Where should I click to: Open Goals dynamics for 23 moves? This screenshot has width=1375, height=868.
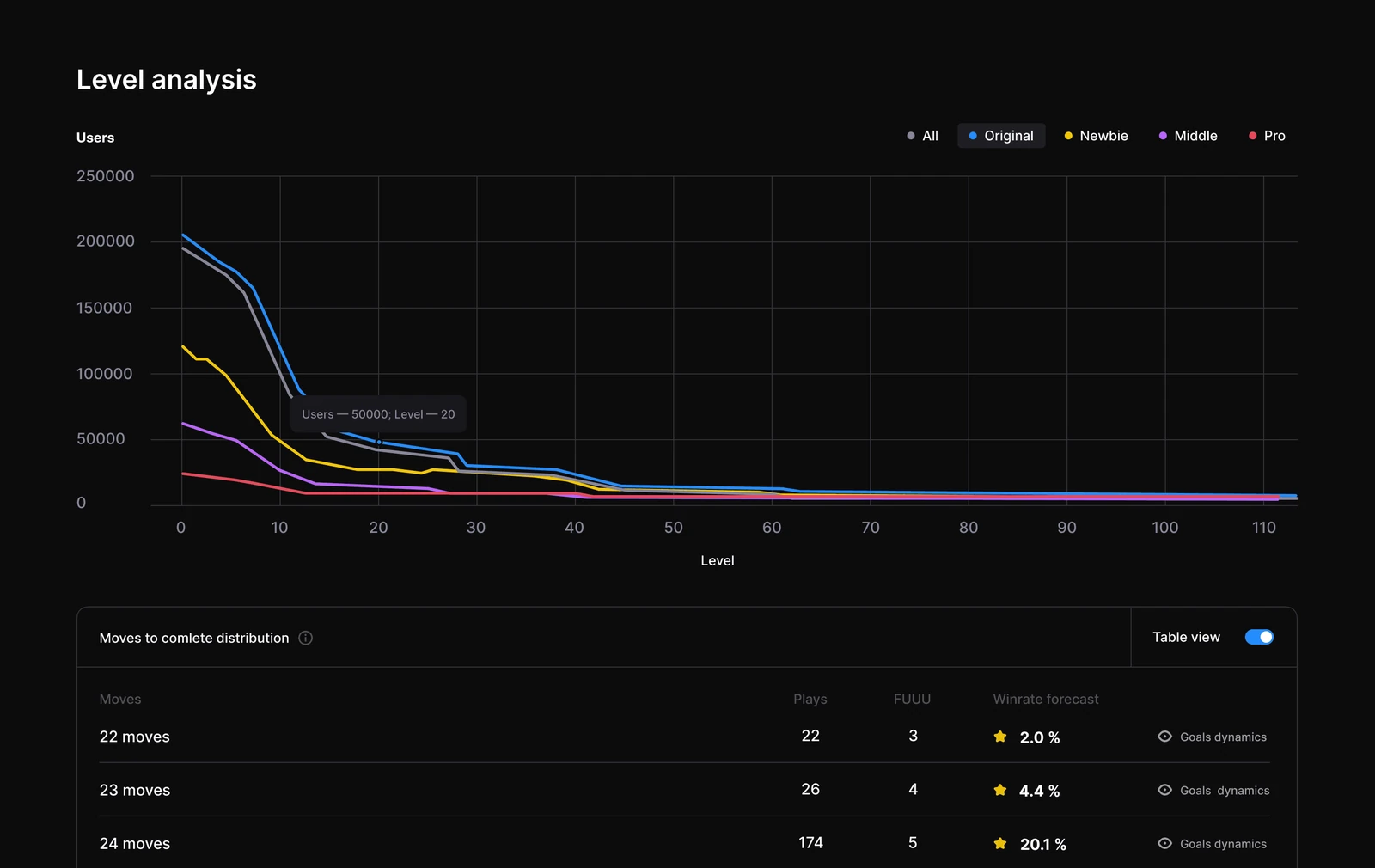coord(1225,790)
